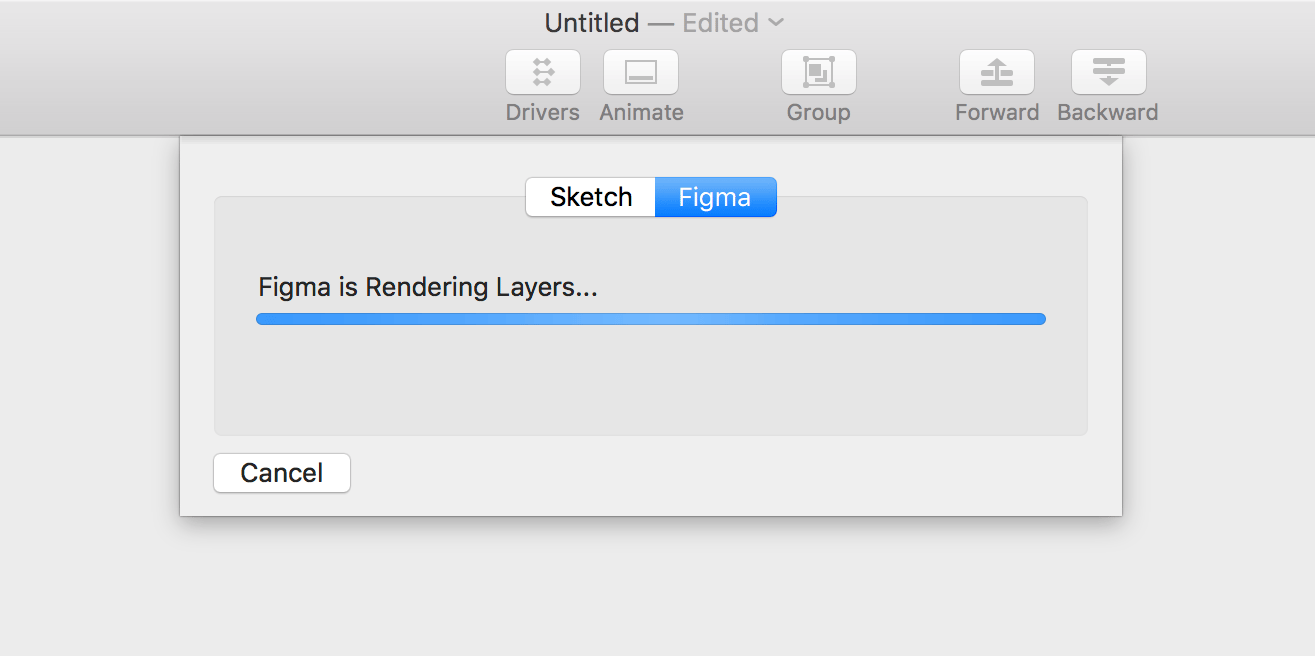Image resolution: width=1315 pixels, height=656 pixels.
Task: Click the "Animate" text label in toolbar
Action: [x=641, y=112]
